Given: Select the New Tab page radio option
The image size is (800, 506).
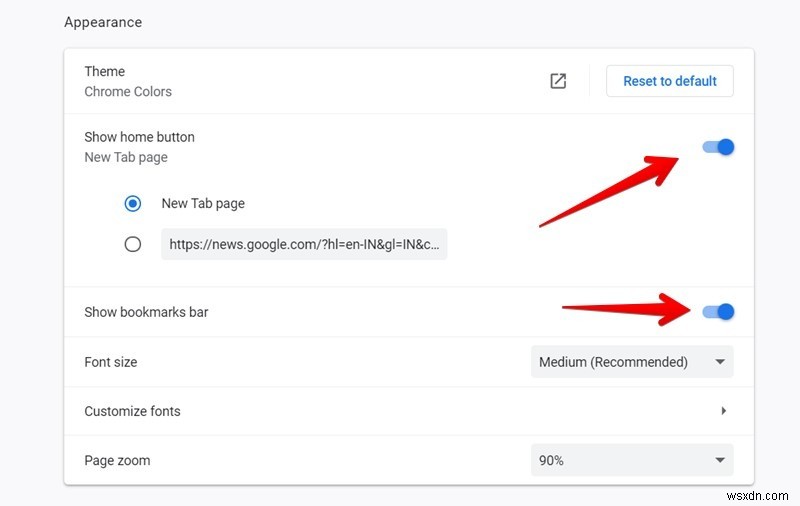Looking at the screenshot, I should [x=133, y=204].
